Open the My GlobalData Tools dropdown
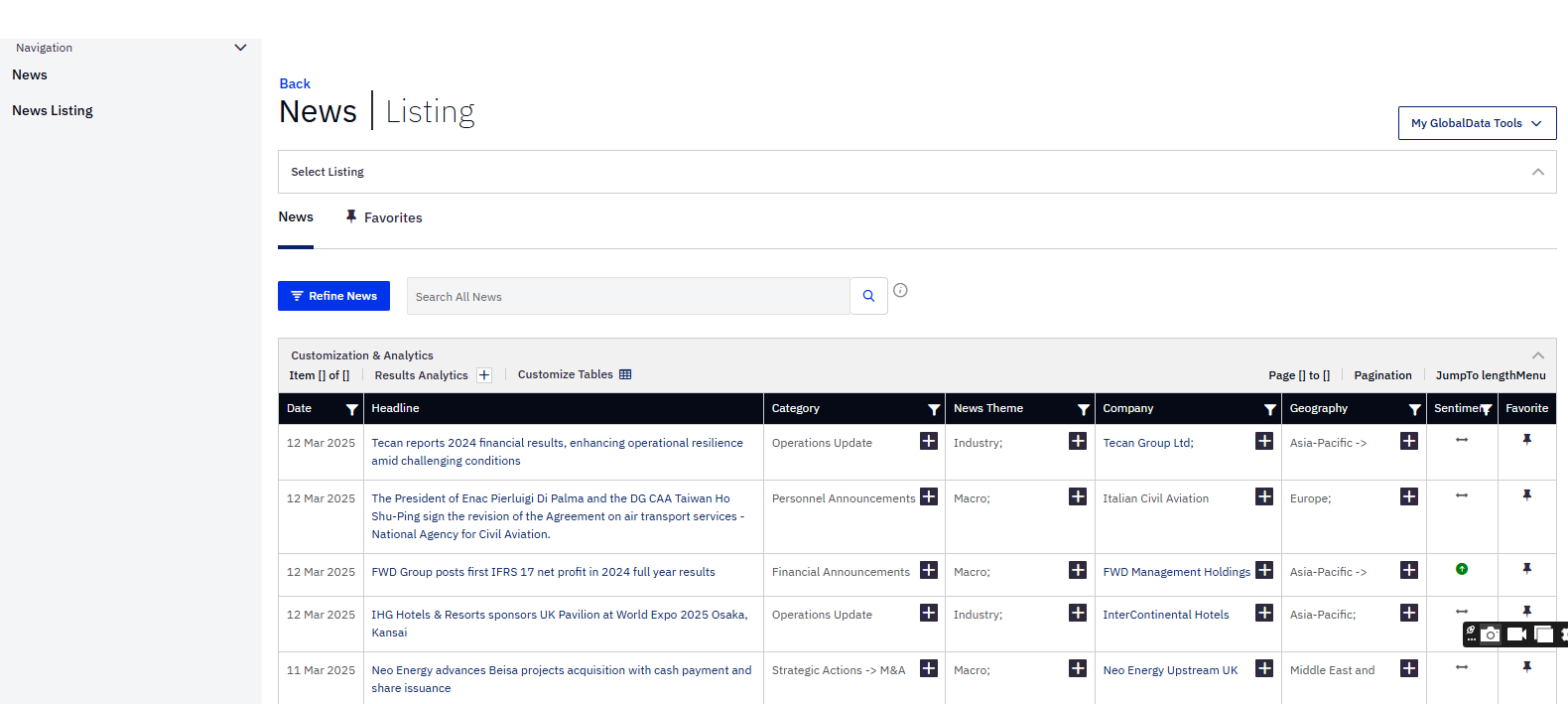Viewport: 1568px width, 704px height. (1477, 123)
